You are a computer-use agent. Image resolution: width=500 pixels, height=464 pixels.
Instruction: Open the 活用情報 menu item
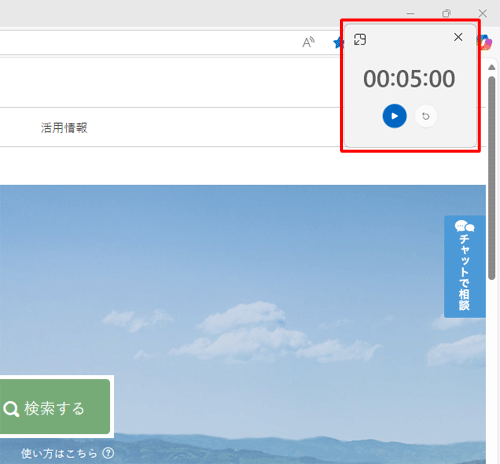64,128
